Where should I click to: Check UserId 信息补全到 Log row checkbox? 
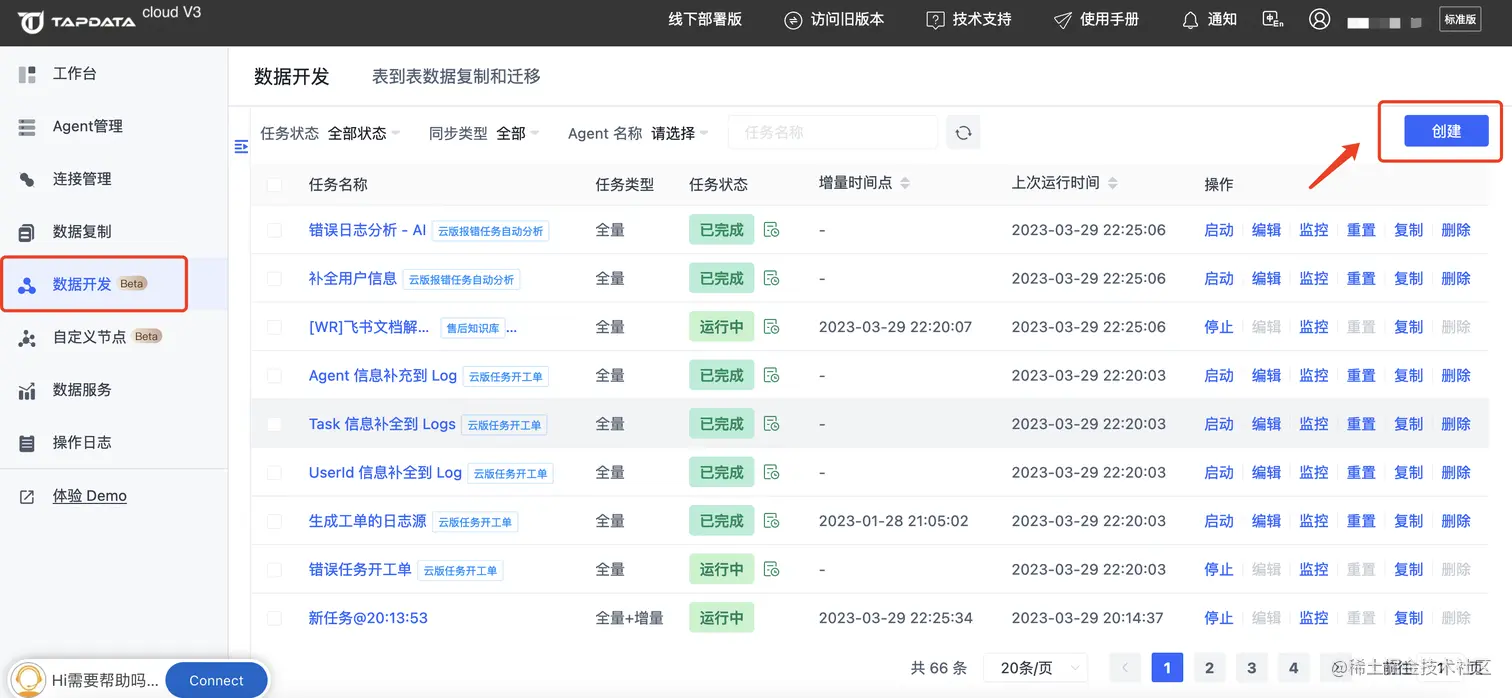point(274,473)
